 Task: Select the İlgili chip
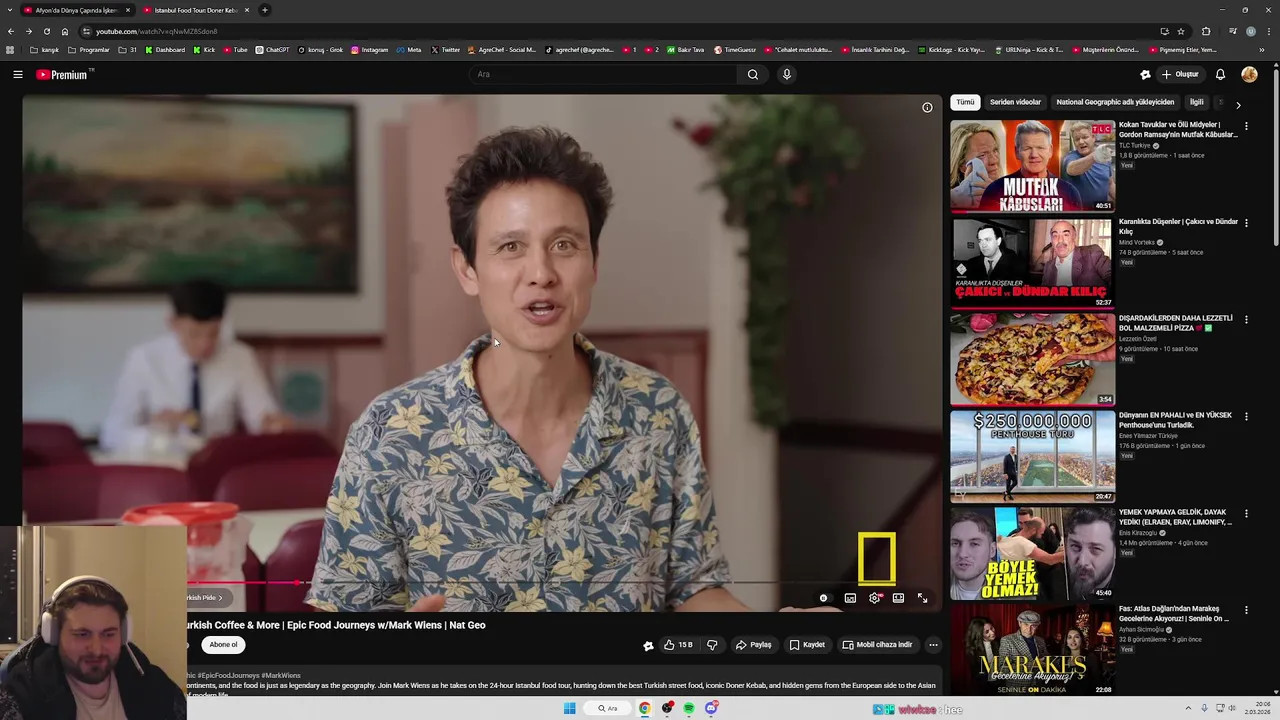pos(1196,102)
